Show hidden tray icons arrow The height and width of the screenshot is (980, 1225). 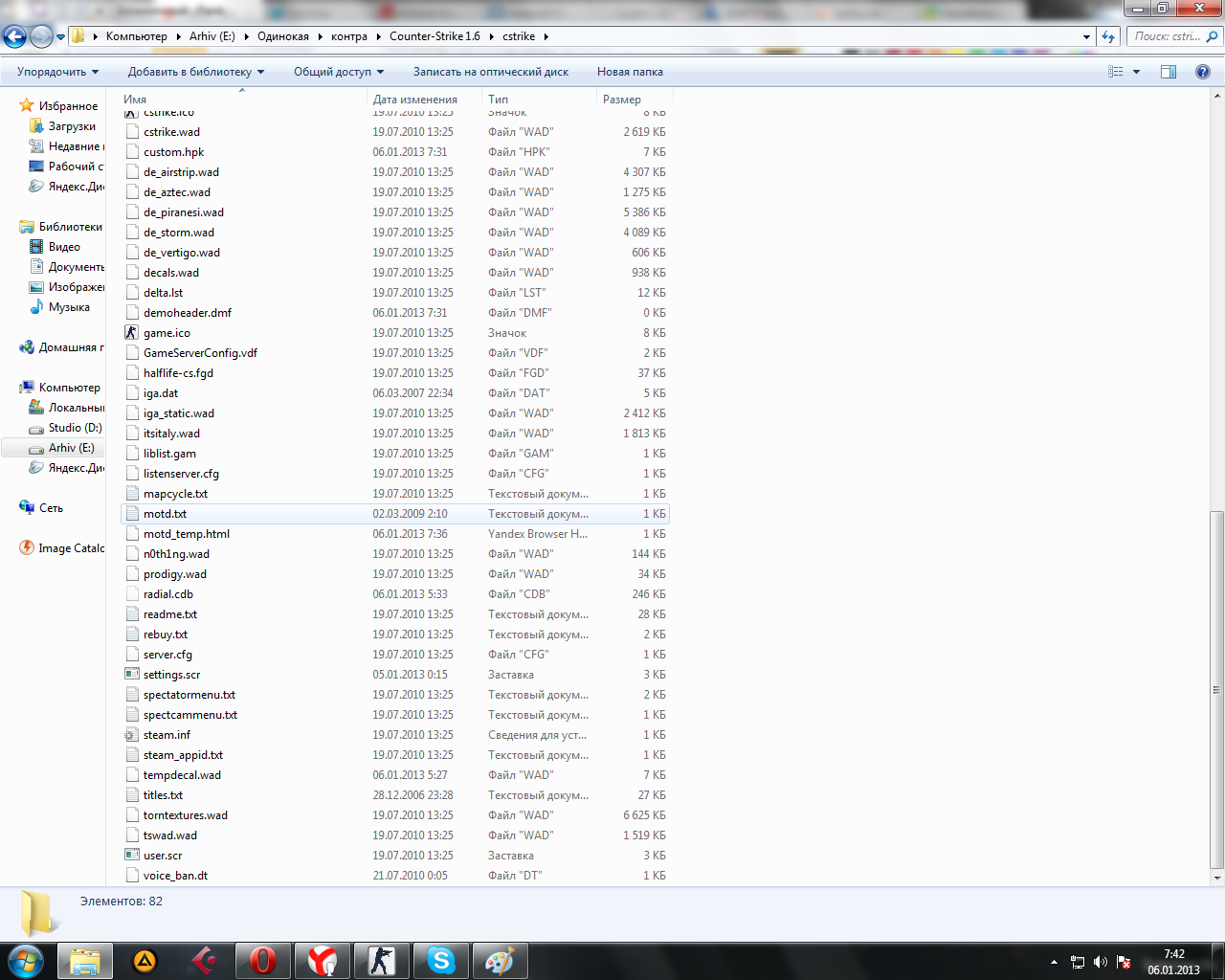tap(1054, 962)
